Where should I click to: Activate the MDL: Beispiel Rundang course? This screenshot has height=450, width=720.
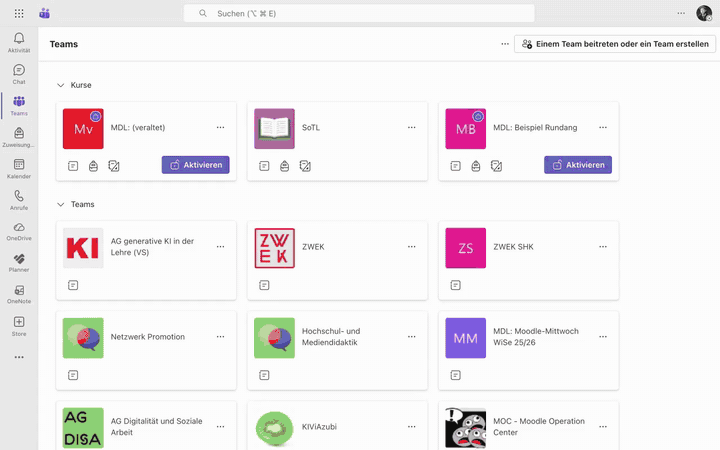pos(578,165)
